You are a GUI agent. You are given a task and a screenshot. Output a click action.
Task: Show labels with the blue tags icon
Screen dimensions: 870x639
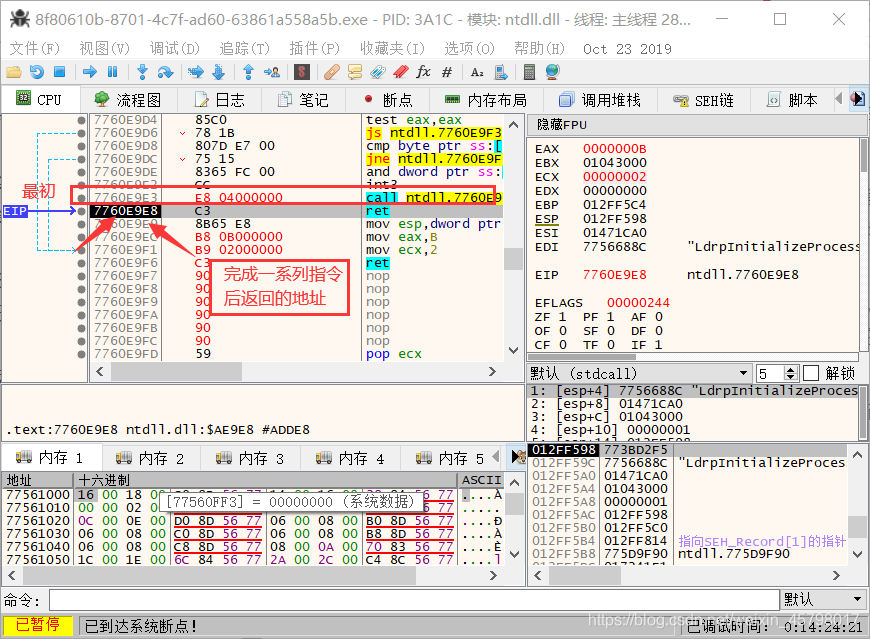coord(378,72)
